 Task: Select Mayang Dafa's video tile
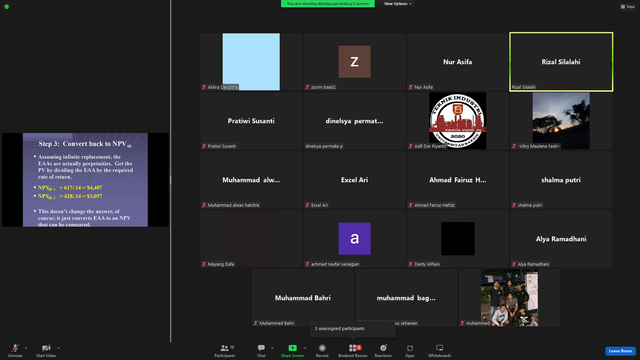point(251,239)
